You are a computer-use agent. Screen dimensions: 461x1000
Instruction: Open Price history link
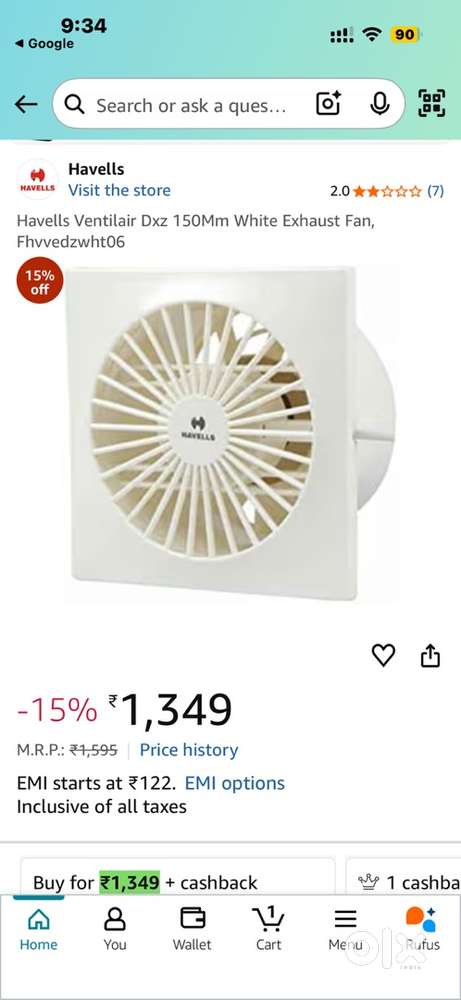coord(189,750)
